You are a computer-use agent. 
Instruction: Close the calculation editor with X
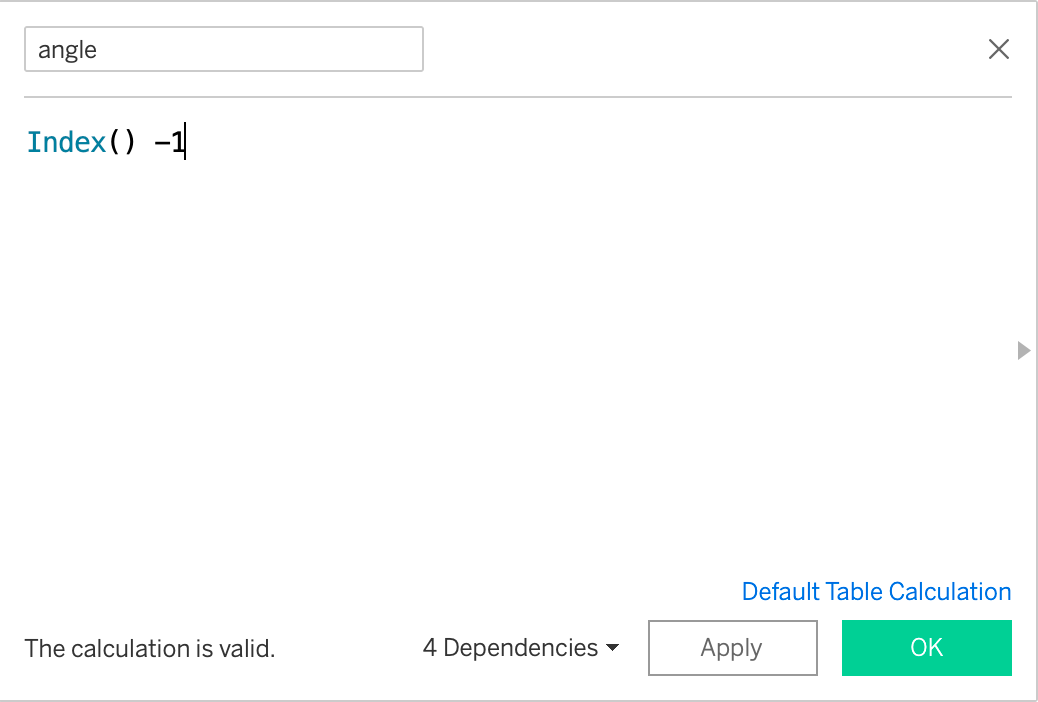[998, 49]
